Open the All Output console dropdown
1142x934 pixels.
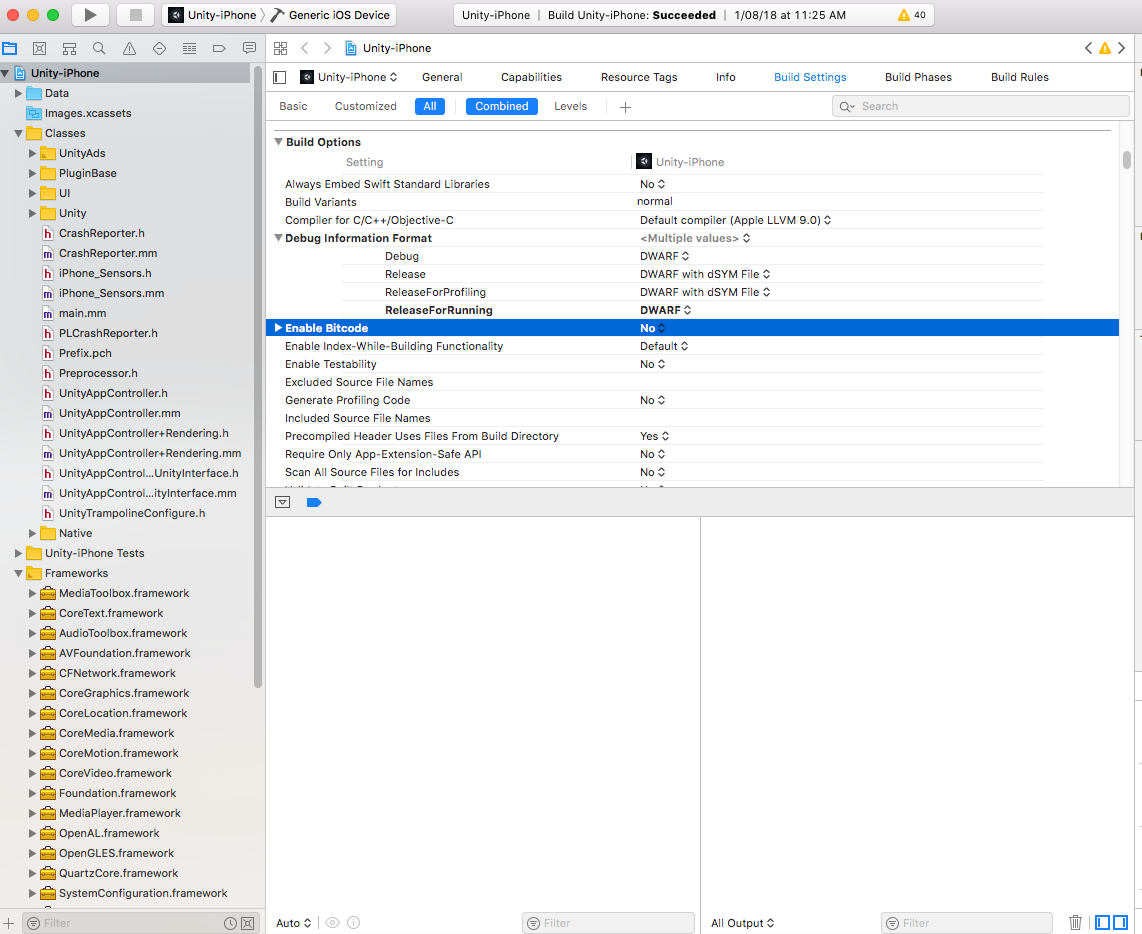pyautogui.click(x=742, y=923)
